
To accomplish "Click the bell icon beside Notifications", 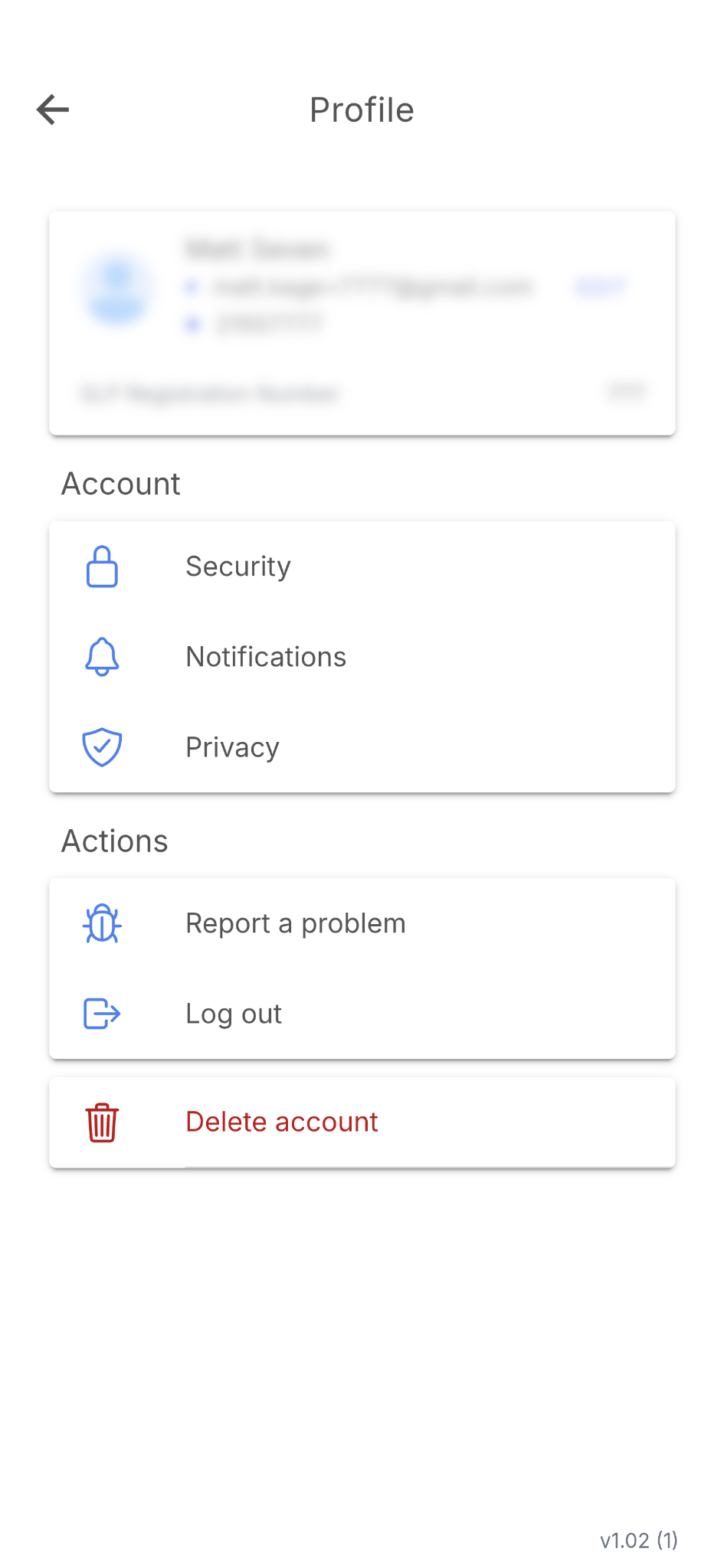I will tap(102, 657).
